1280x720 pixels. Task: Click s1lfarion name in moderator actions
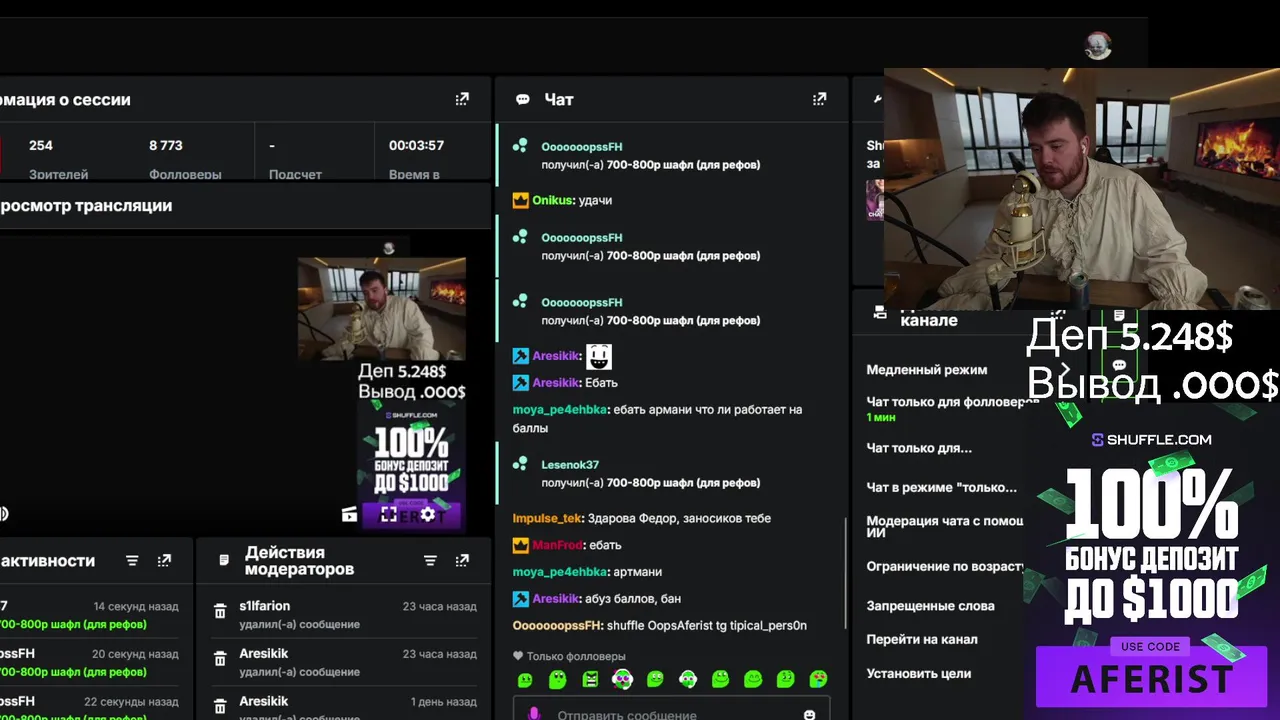click(x=264, y=606)
